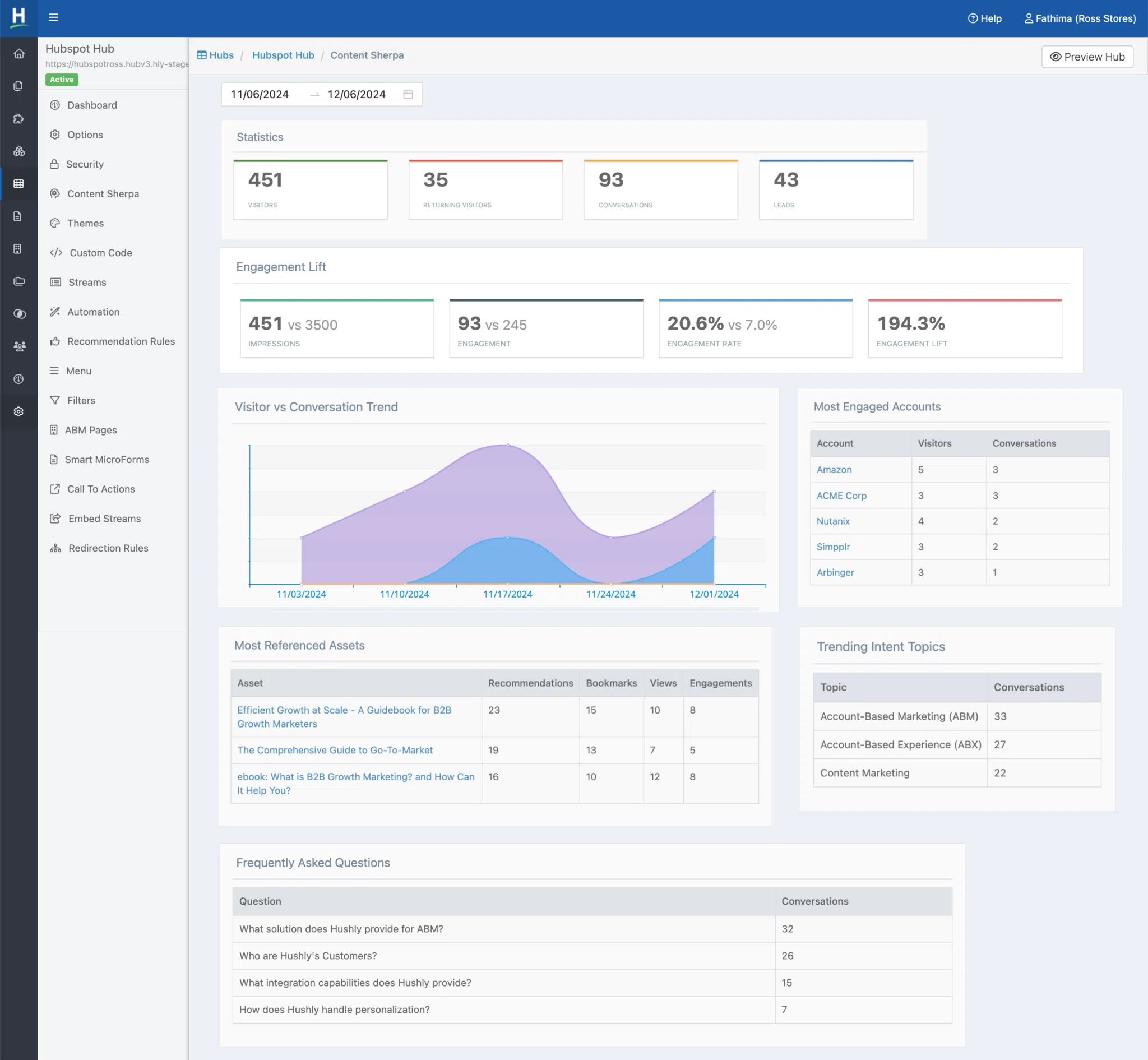Viewport: 1148px width, 1060px height.
Task: Go to Smart MicroForms page
Action: 107,460
